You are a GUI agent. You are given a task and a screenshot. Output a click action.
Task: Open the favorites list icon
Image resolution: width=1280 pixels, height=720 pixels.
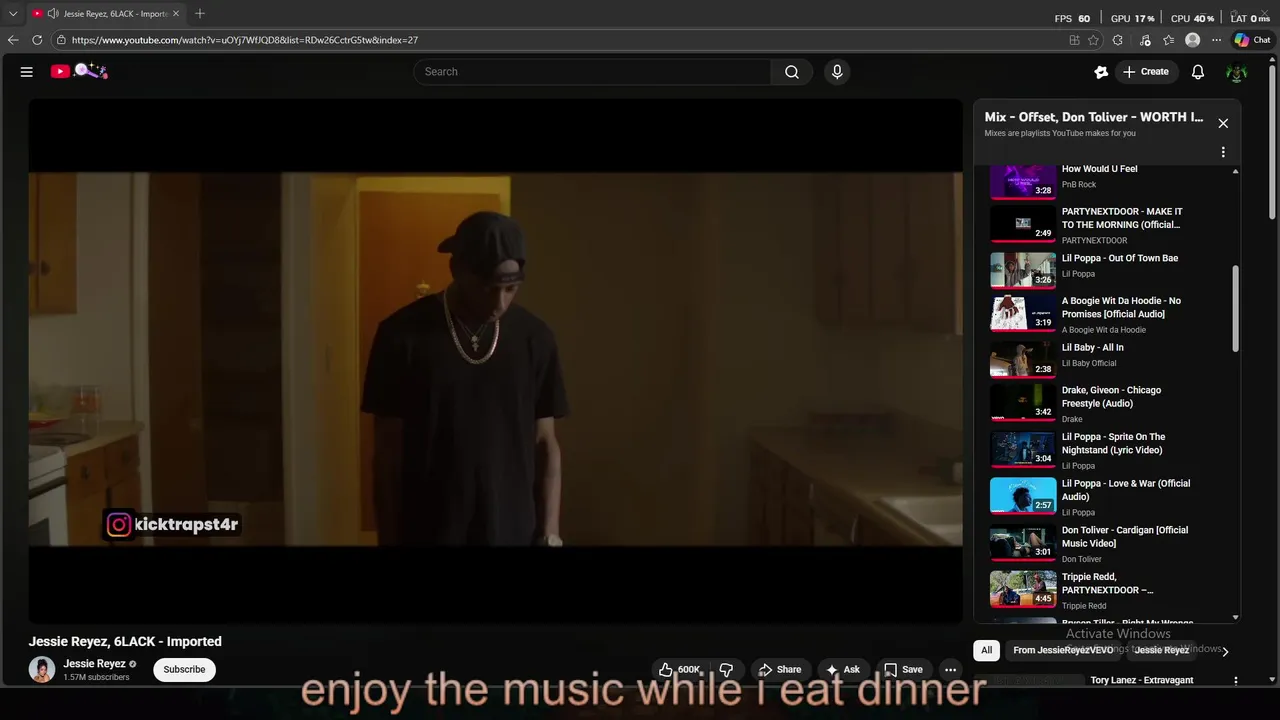1167,40
